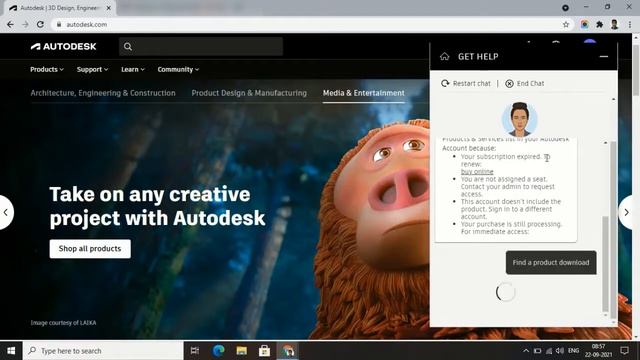This screenshot has height=360, width=640.
Task: Click the Autodesk logo
Action: (x=64, y=47)
